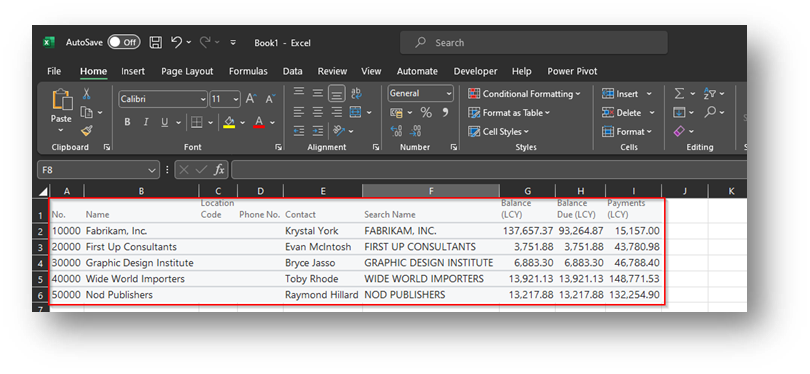
Task: Expand the Paste options arrow
Action: click(61, 130)
